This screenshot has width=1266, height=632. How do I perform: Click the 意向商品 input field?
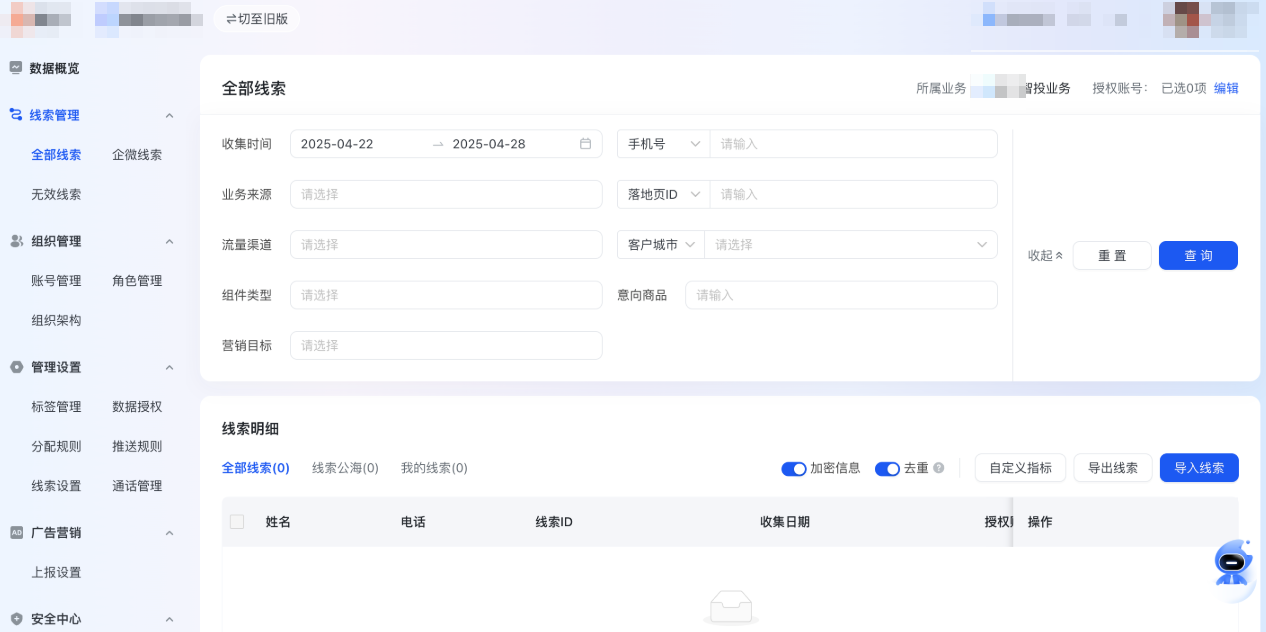(x=841, y=295)
